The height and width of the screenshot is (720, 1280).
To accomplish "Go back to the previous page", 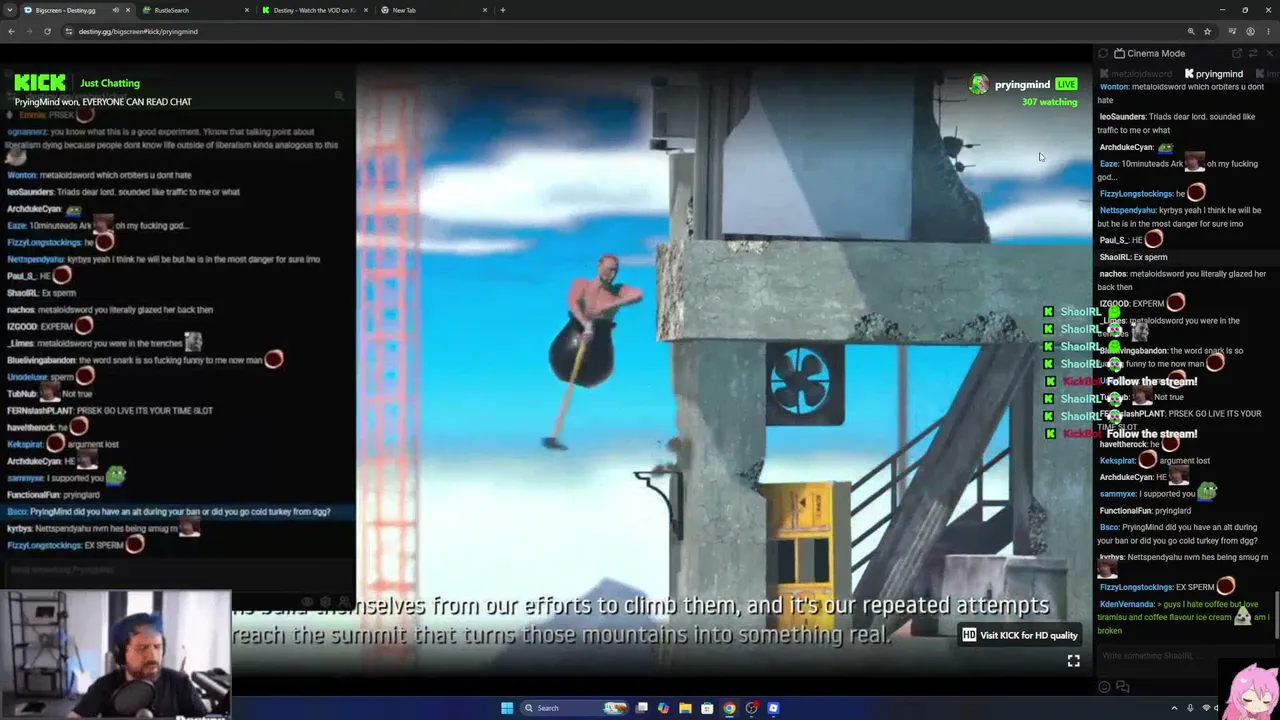I will [11, 31].
